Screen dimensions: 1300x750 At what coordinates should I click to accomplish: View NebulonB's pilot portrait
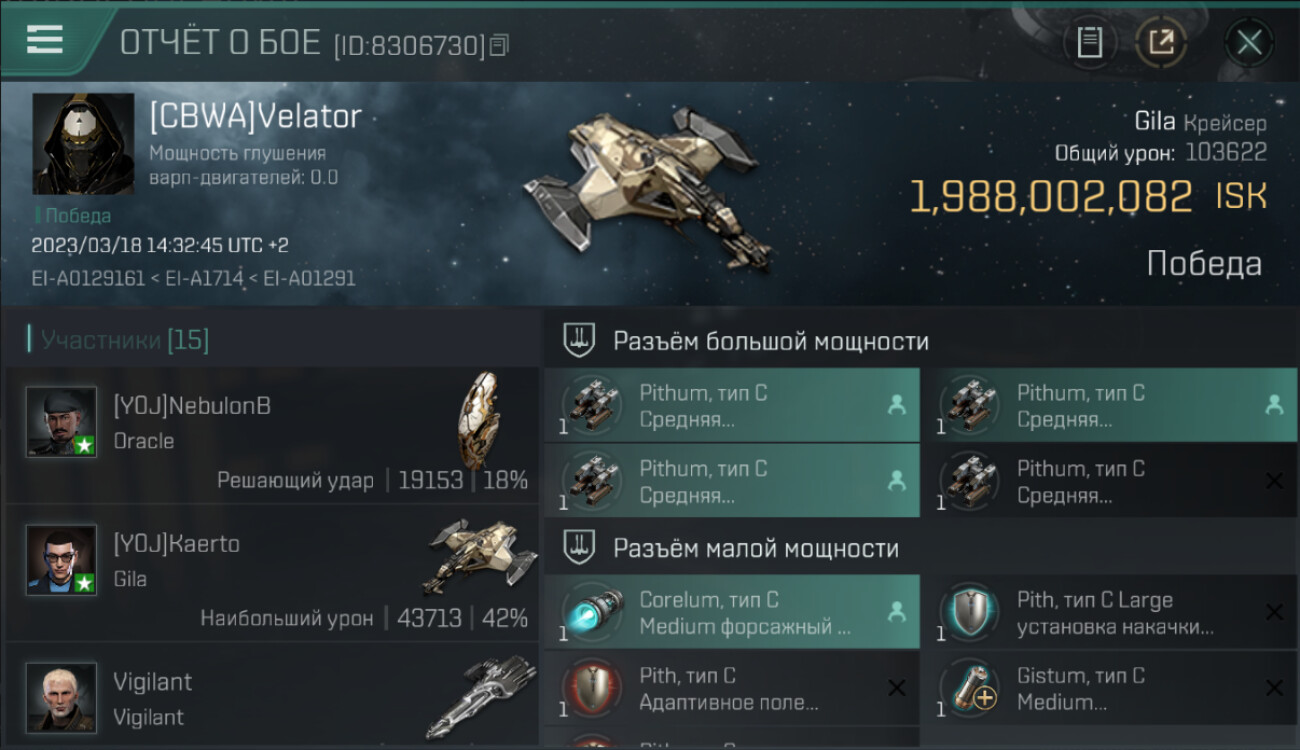pos(62,422)
